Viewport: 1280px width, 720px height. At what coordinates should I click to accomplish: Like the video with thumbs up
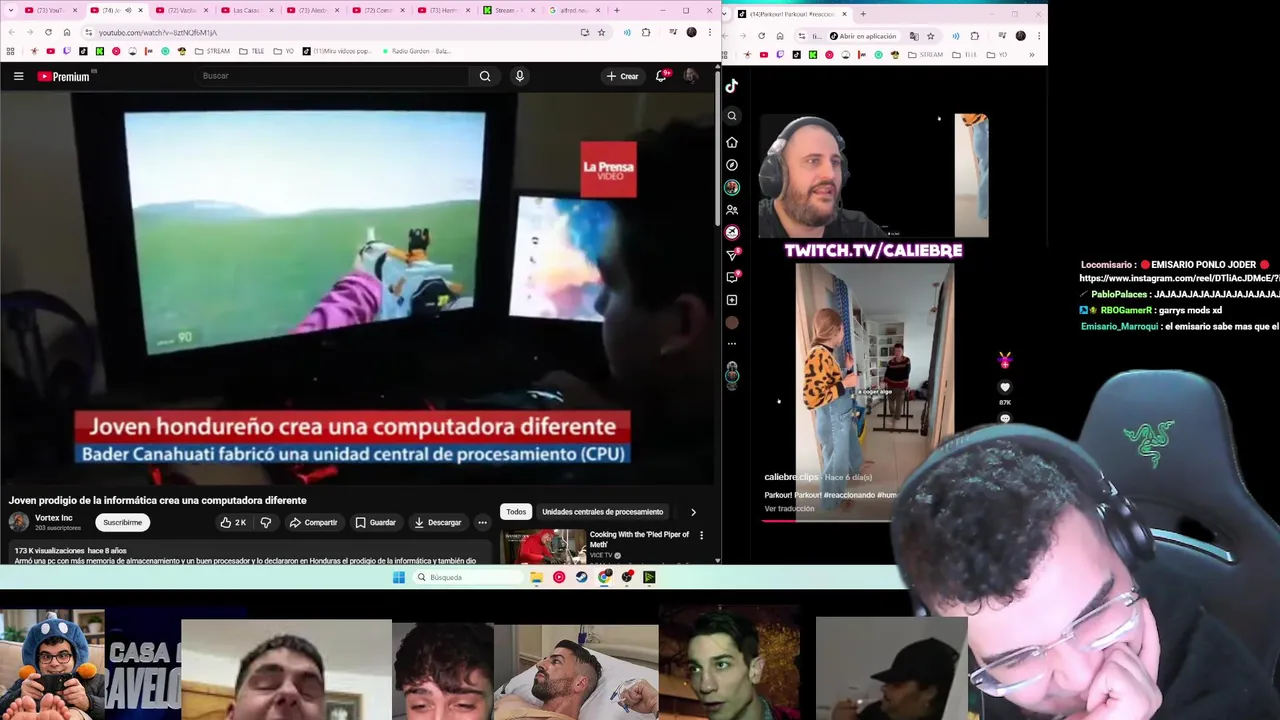(x=233, y=522)
